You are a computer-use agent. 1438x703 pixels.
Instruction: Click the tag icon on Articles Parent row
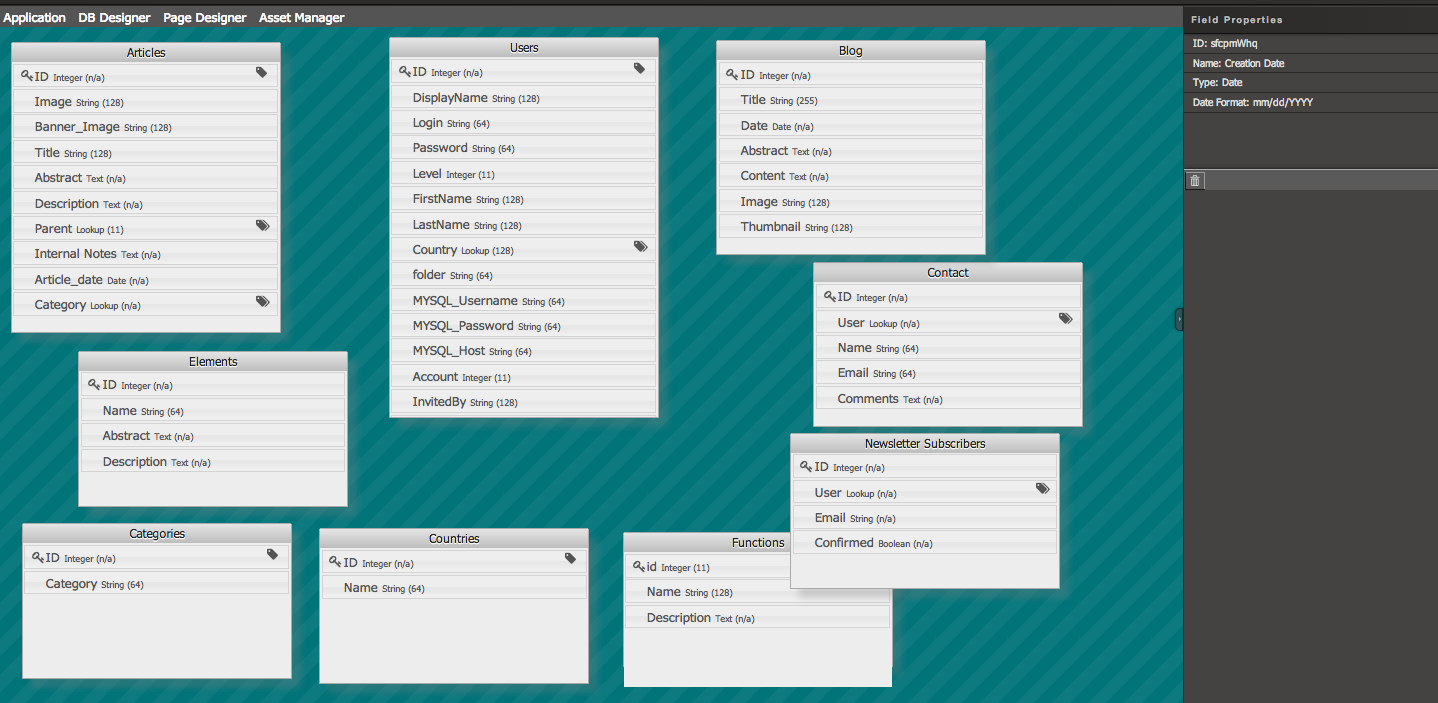point(263,226)
